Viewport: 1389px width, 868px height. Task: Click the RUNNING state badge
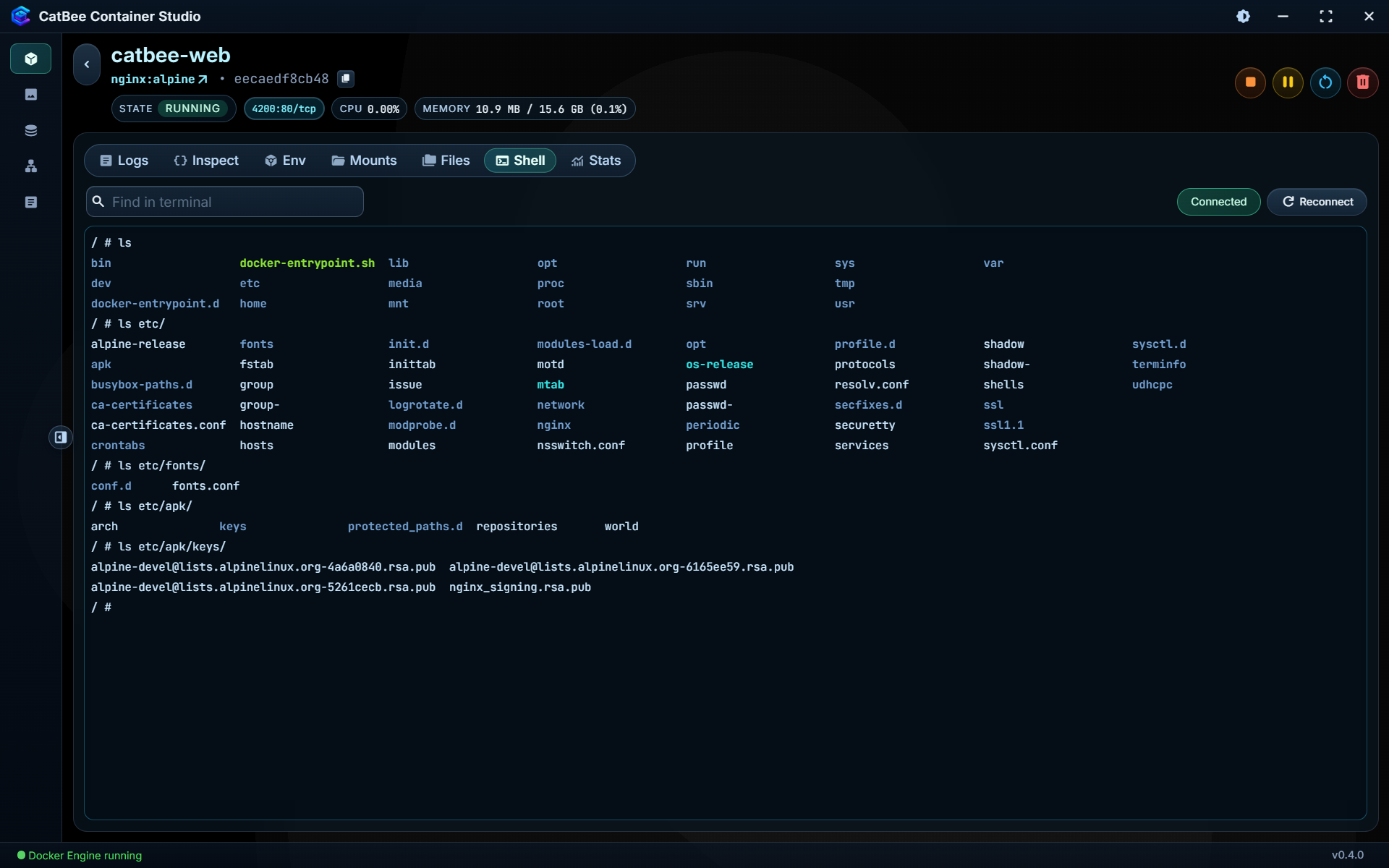click(x=192, y=109)
